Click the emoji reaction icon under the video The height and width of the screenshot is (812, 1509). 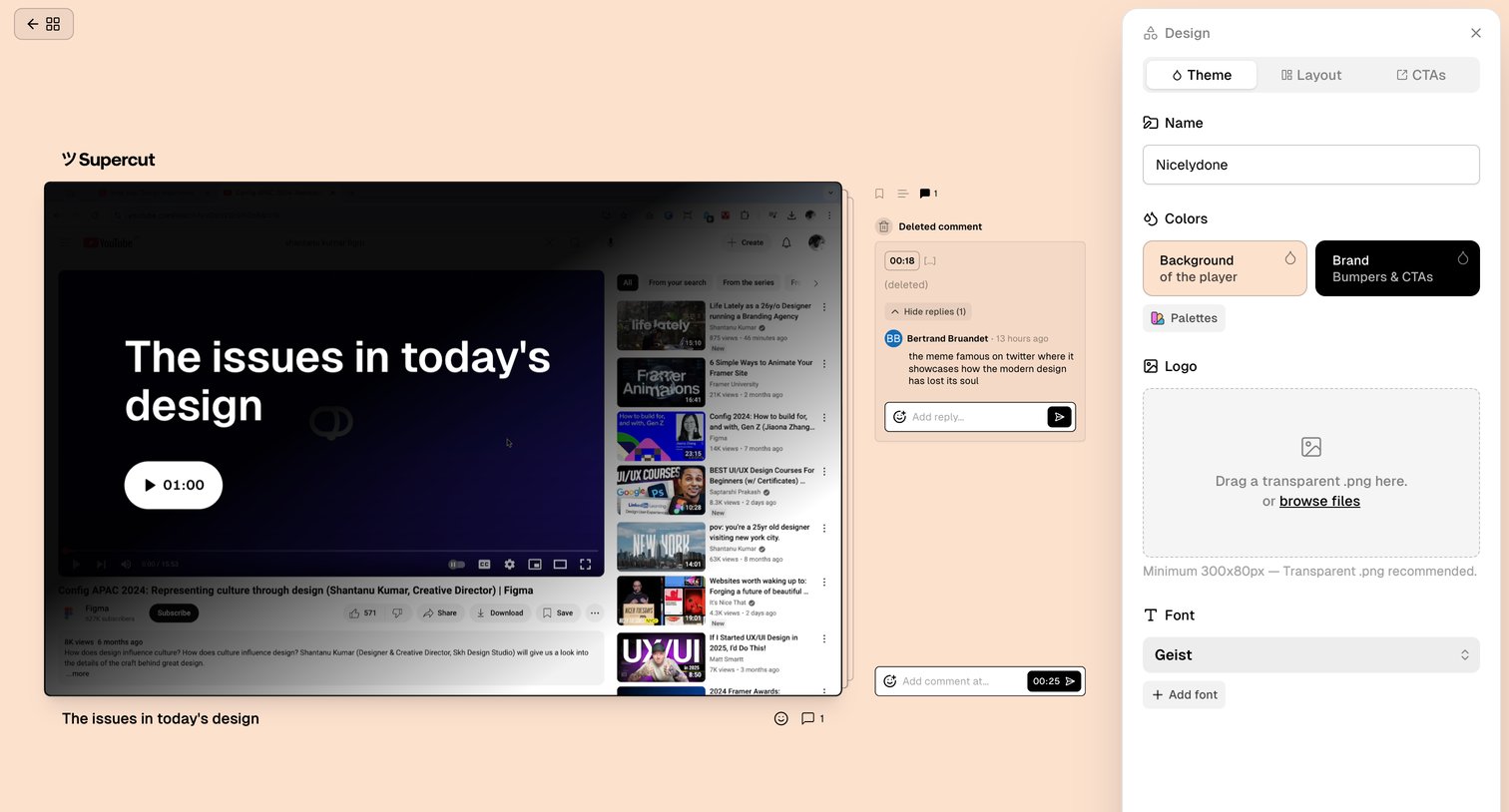point(781,718)
